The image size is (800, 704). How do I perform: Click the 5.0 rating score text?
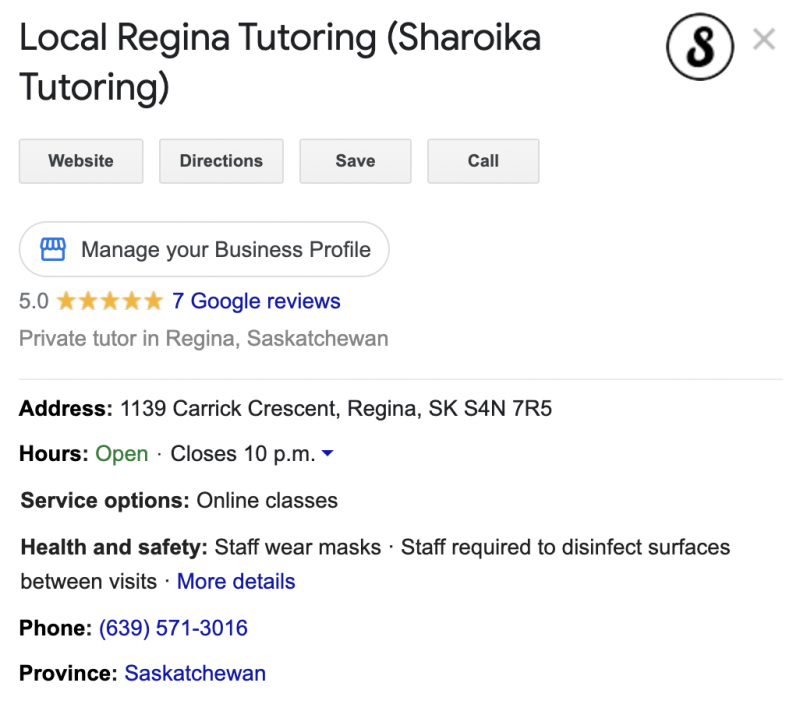click(x=33, y=300)
